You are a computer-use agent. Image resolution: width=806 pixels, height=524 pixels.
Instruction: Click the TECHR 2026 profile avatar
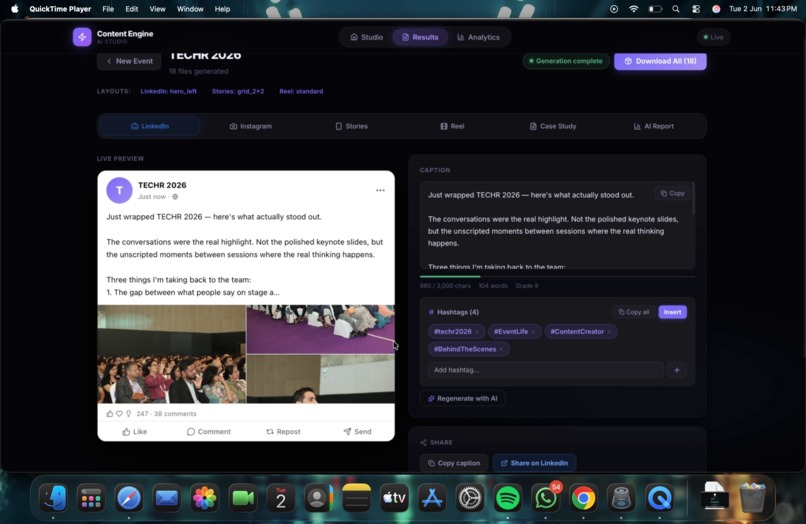coord(119,190)
